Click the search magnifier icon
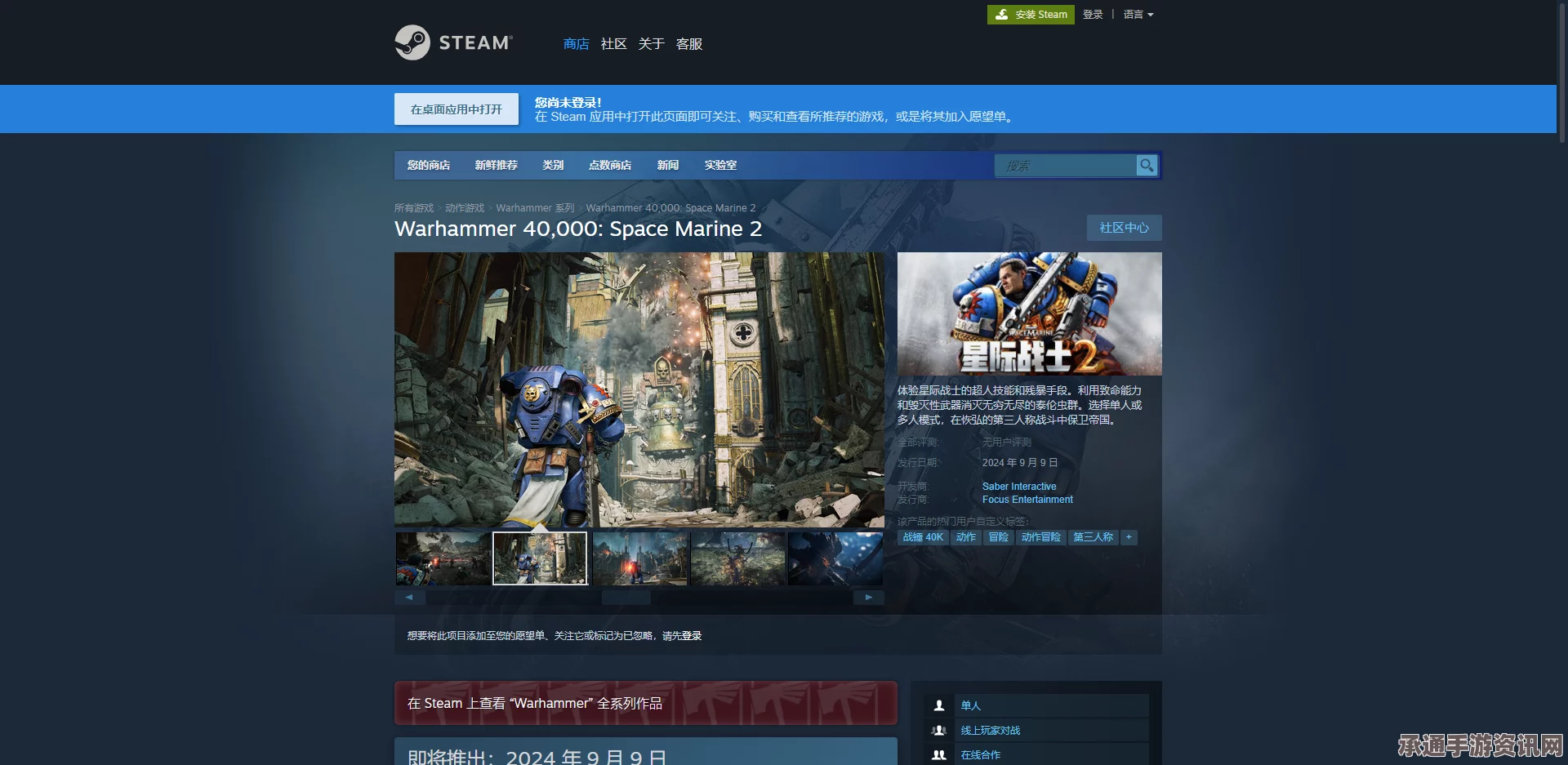This screenshot has height=765, width=1568. [1147, 166]
